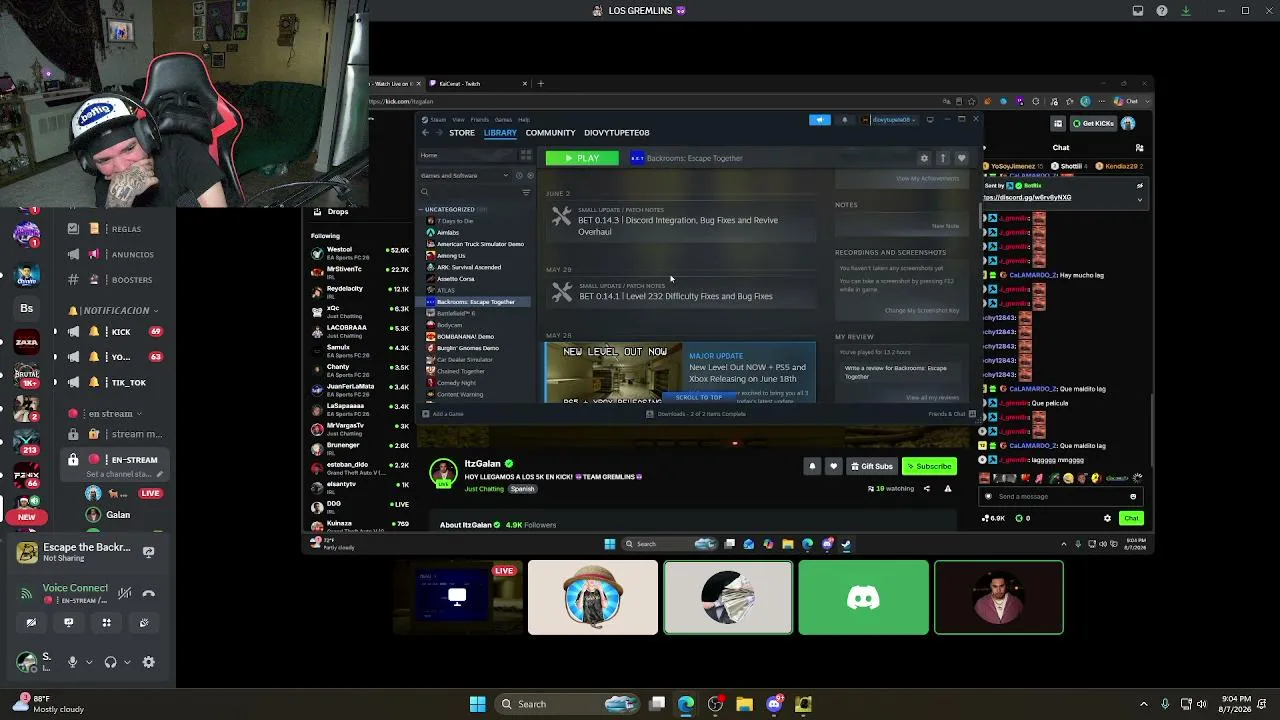
Task: Open the New Level Out Now thumbnail
Action: tap(614, 372)
